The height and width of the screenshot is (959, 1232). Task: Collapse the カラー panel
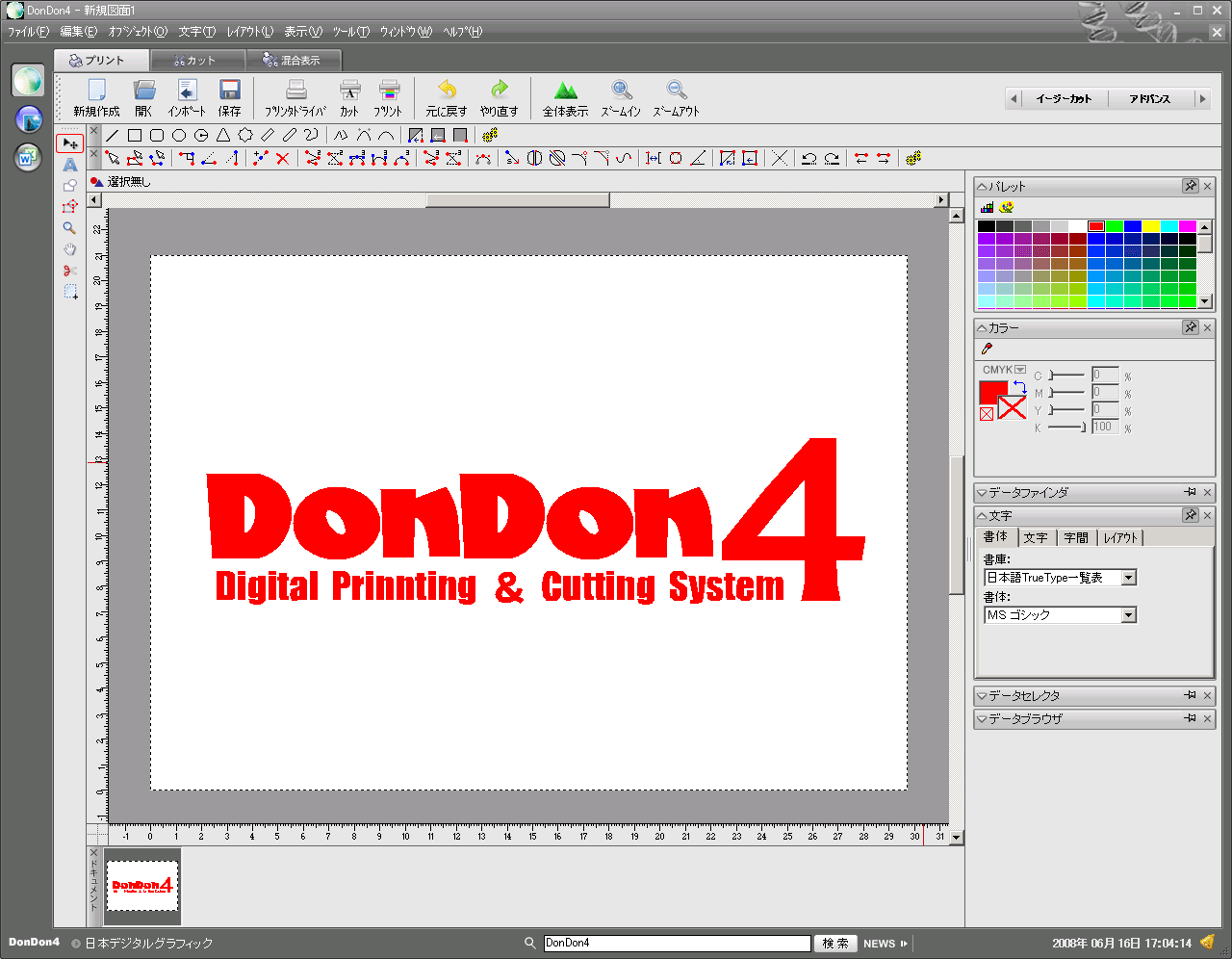(982, 328)
